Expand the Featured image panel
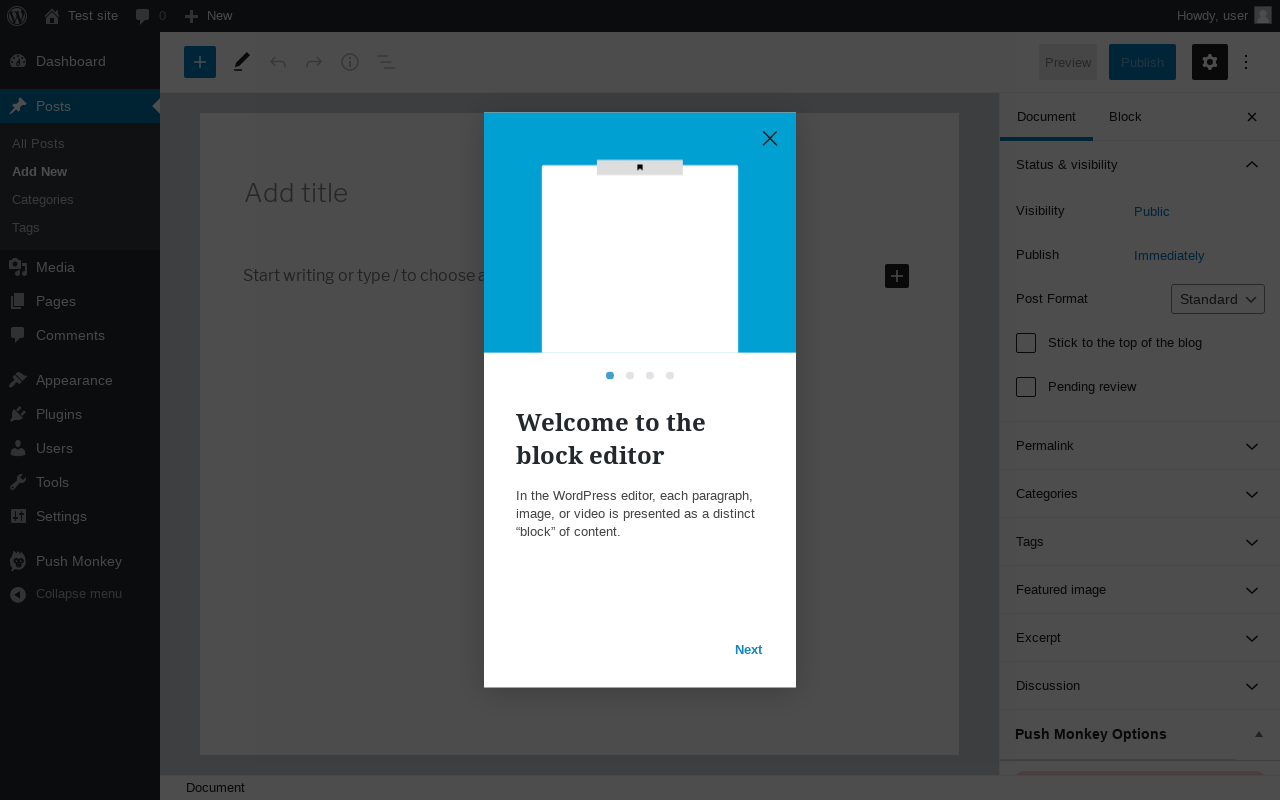Image resolution: width=1280 pixels, height=800 pixels. click(1140, 590)
